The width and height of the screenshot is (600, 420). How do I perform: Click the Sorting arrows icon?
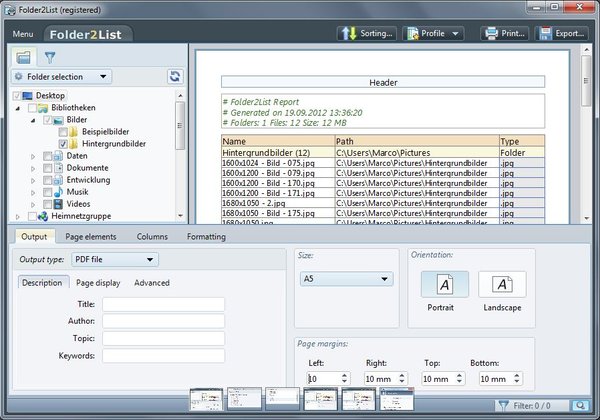coord(349,34)
